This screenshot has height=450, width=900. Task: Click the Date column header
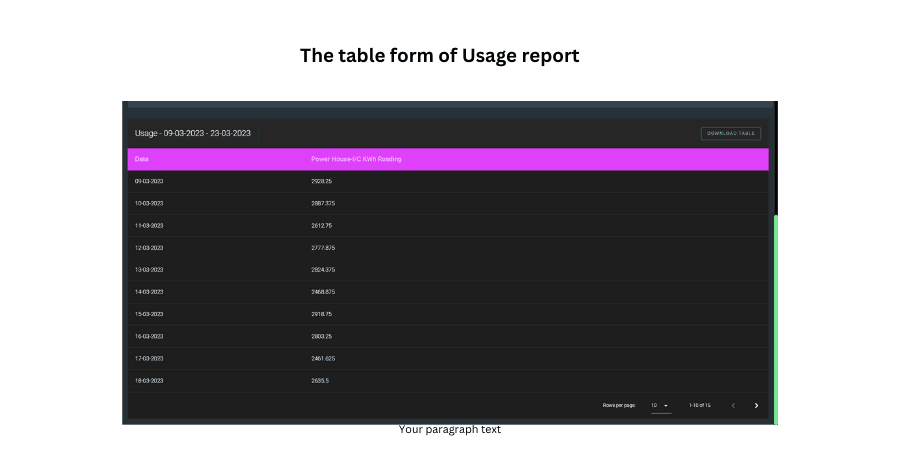141,159
